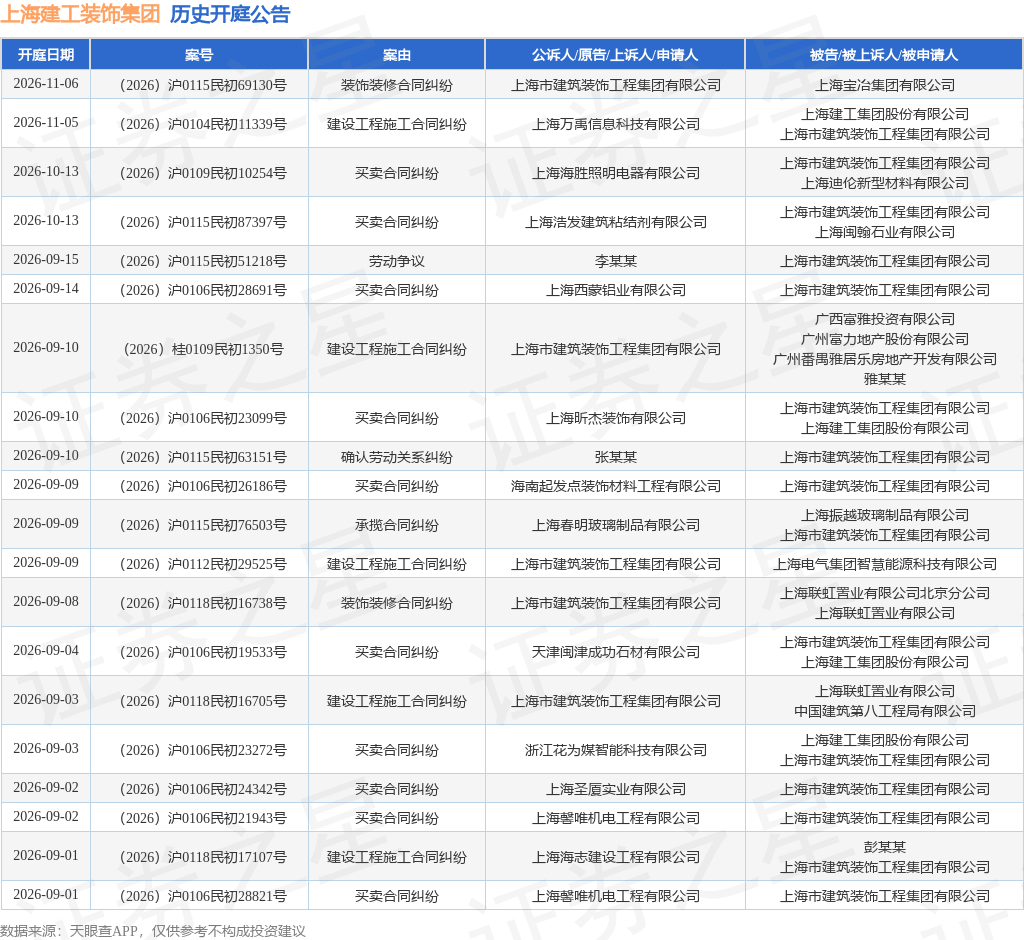
Task: Open case (2026)沪0115民初69130号
Action: click(x=203, y=85)
